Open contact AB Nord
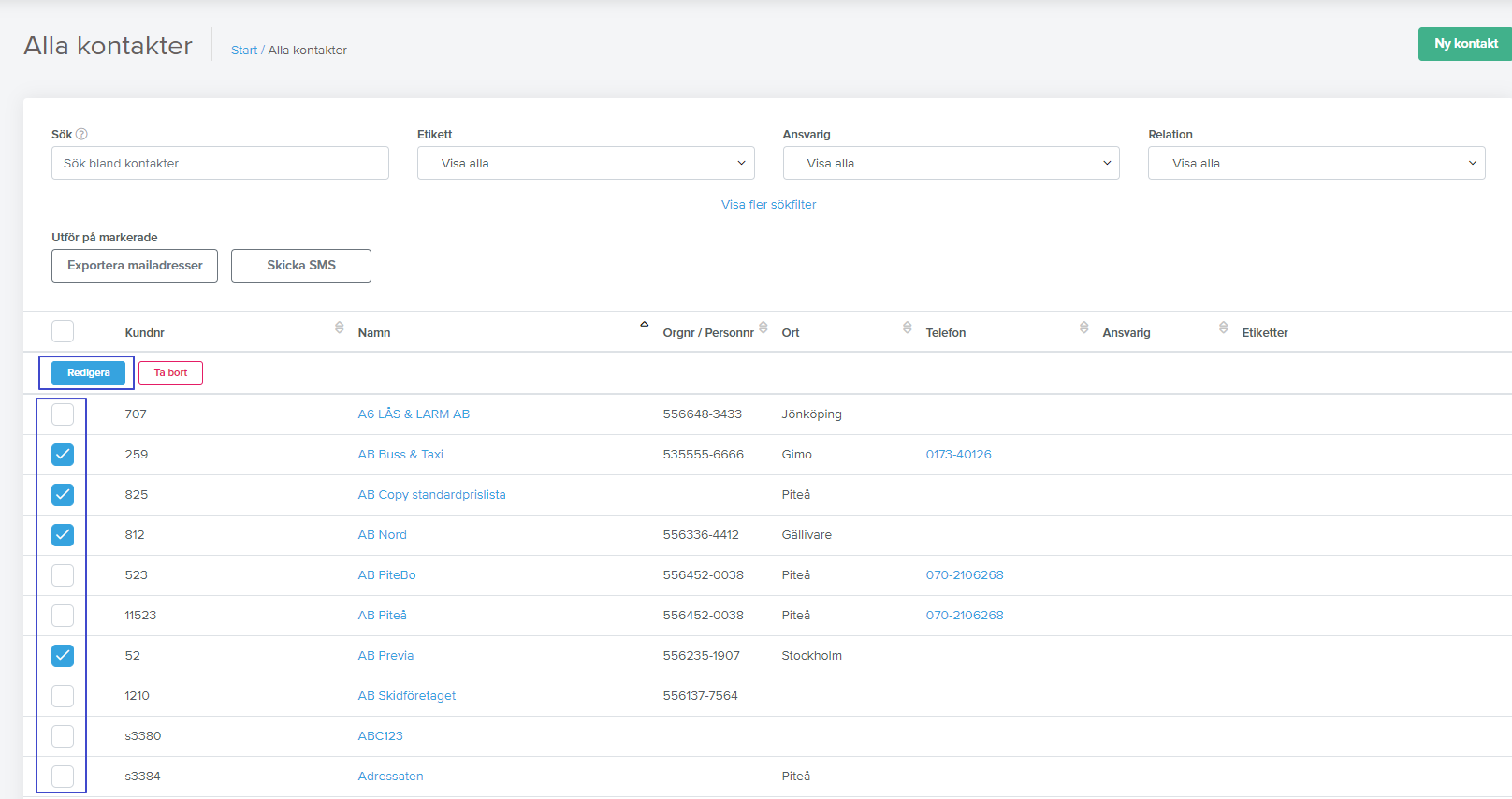The height and width of the screenshot is (799, 1512). pyautogui.click(x=382, y=535)
